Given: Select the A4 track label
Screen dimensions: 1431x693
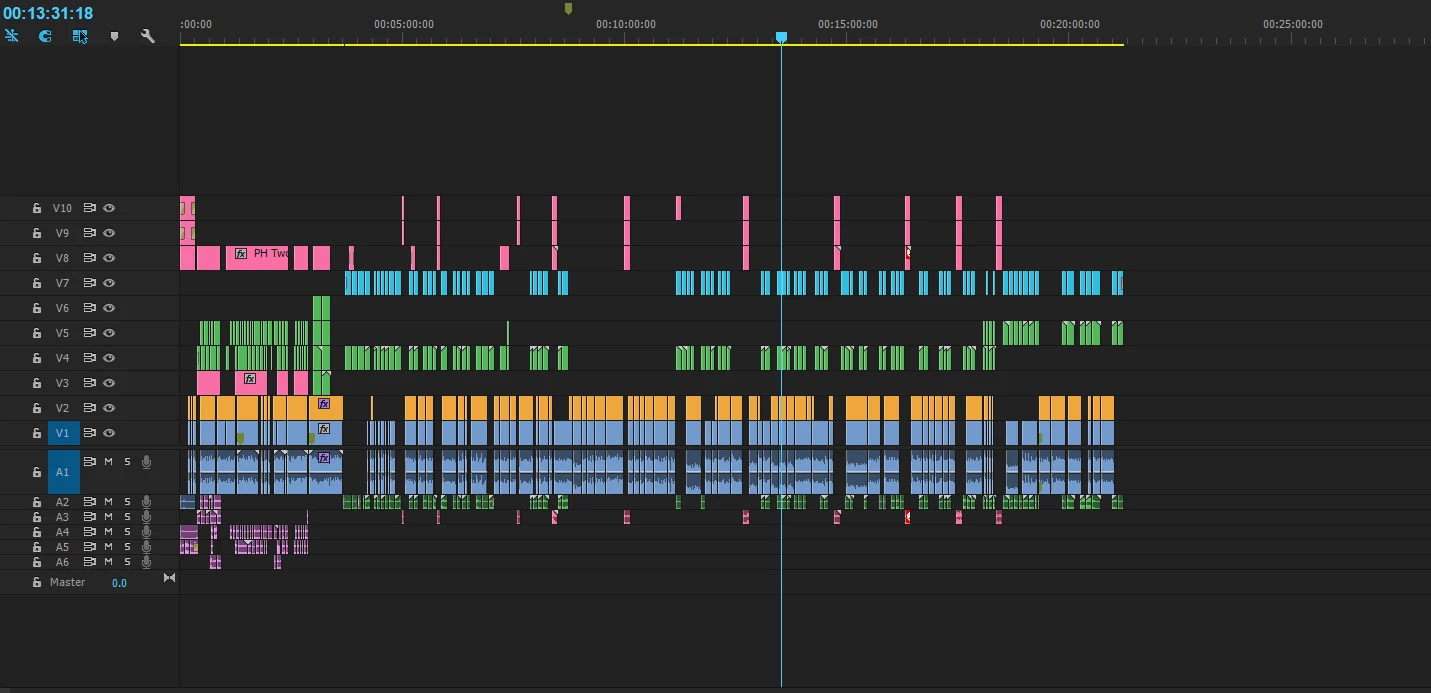Looking at the screenshot, I should [x=62, y=532].
